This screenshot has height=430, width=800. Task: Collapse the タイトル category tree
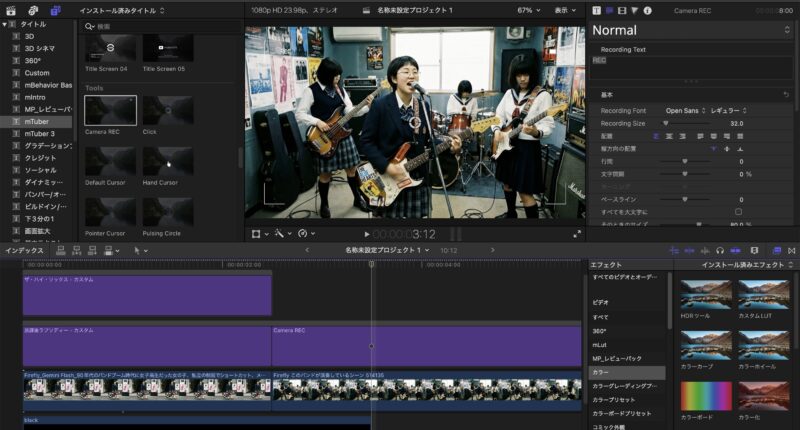point(5,24)
